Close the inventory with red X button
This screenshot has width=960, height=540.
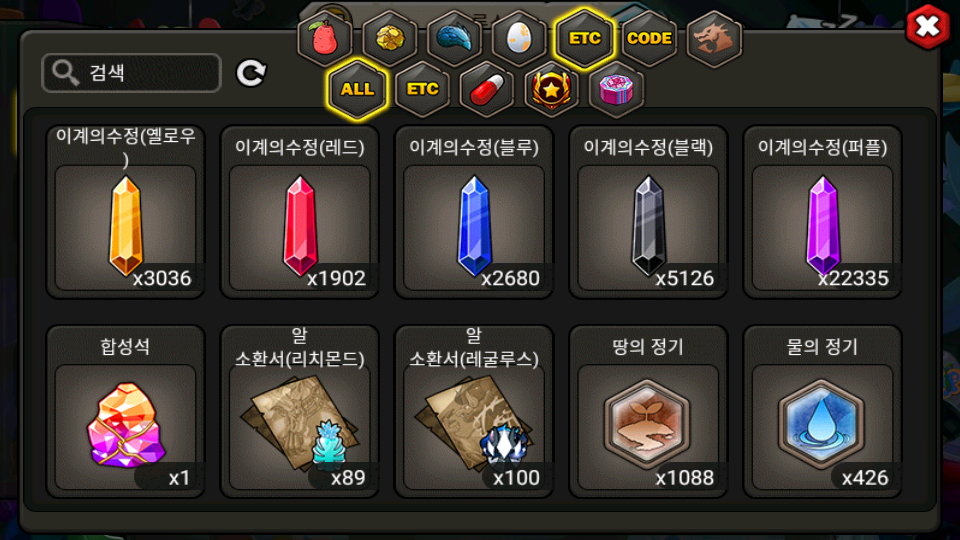(928, 26)
